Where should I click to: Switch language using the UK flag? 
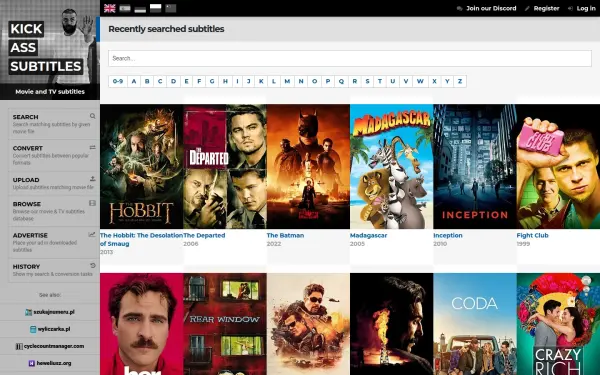pos(109,8)
